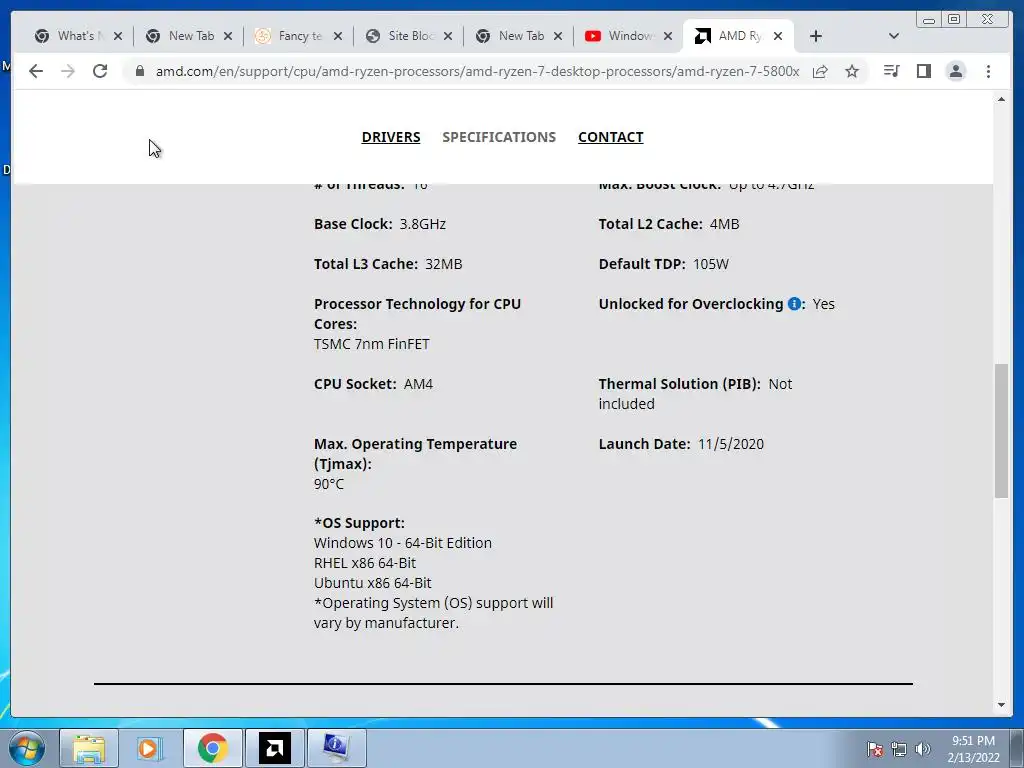This screenshot has width=1024, height=768.
Task: Open media controls icon in toolbar
Action: coord(891,71)
